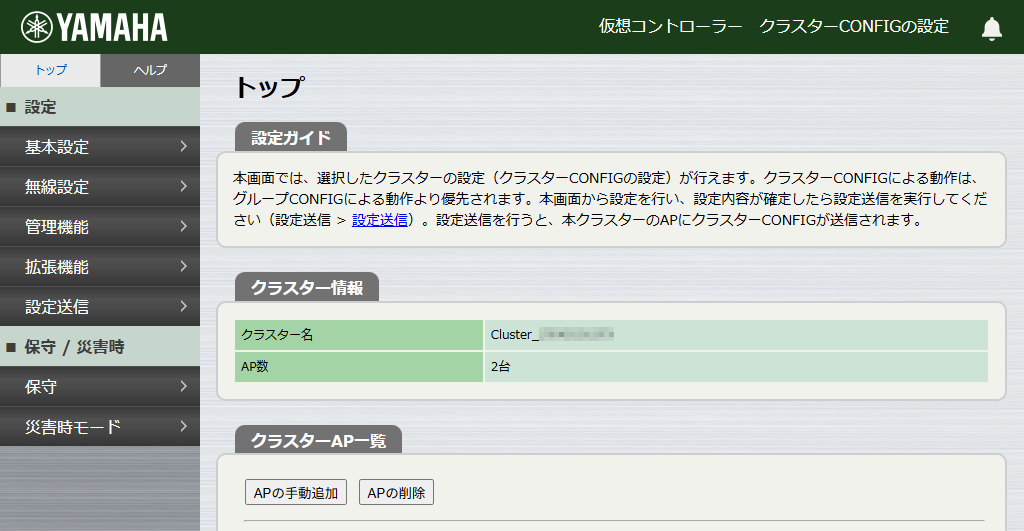Expand the chevron beside 設定送信
The image size is (1024, 531).
(x=184, y=306)
